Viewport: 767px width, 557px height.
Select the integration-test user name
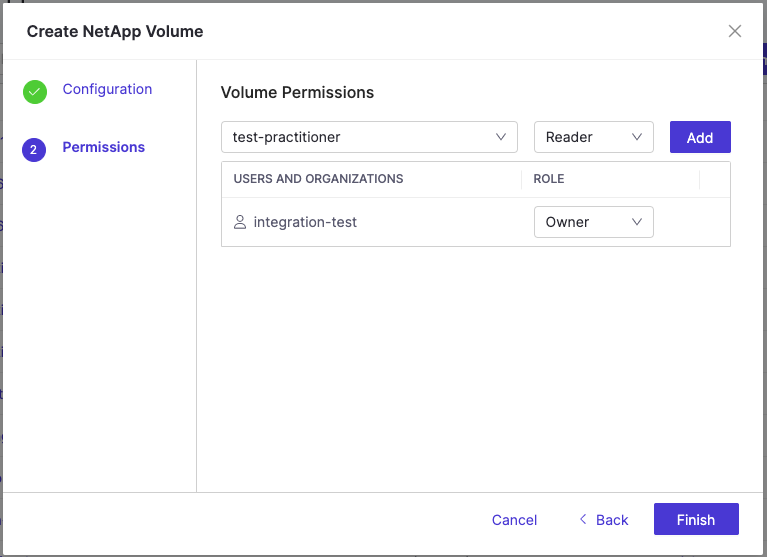305,222
